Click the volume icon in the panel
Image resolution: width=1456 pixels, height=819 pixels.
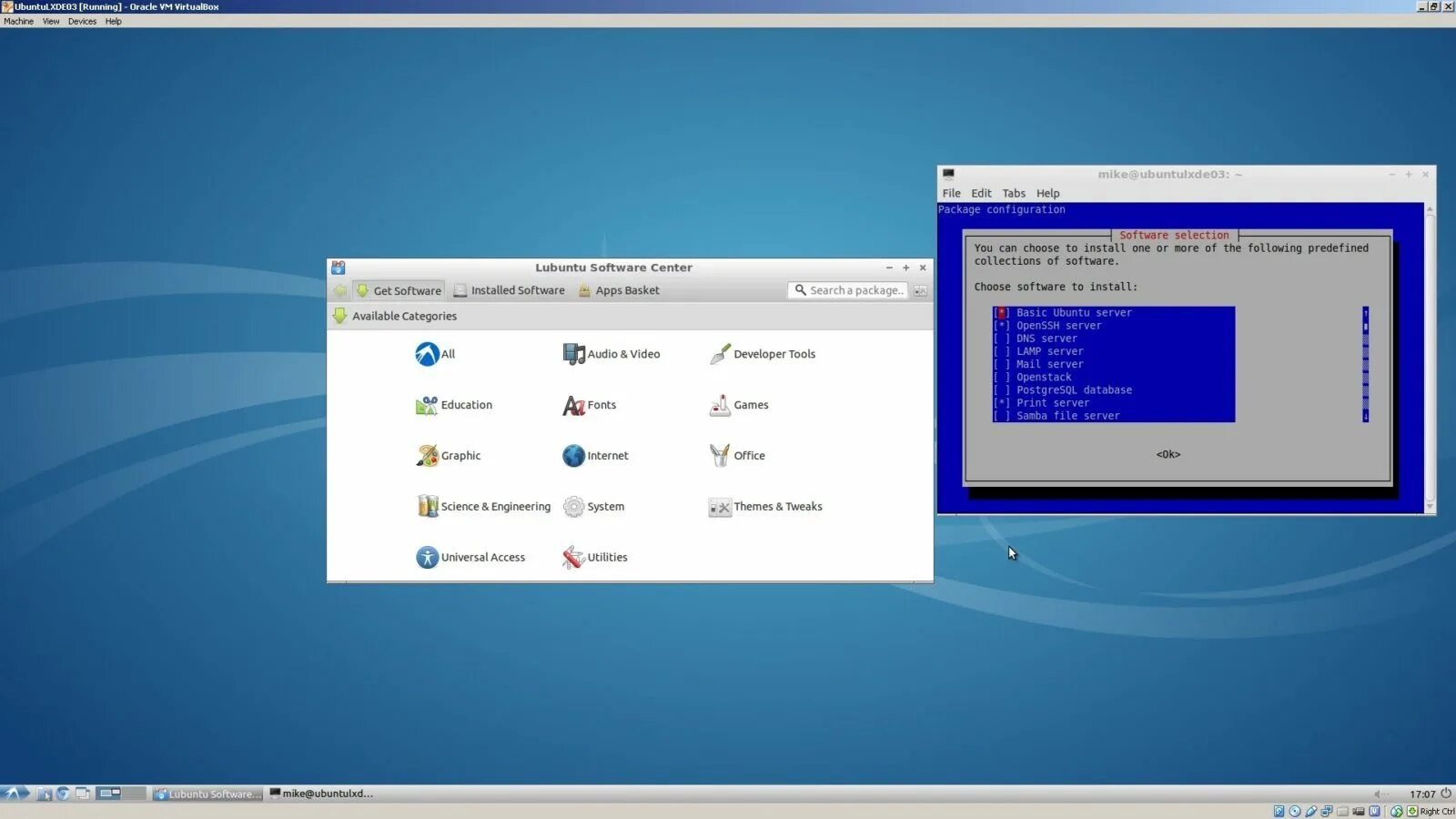[x=1380, y=794]
